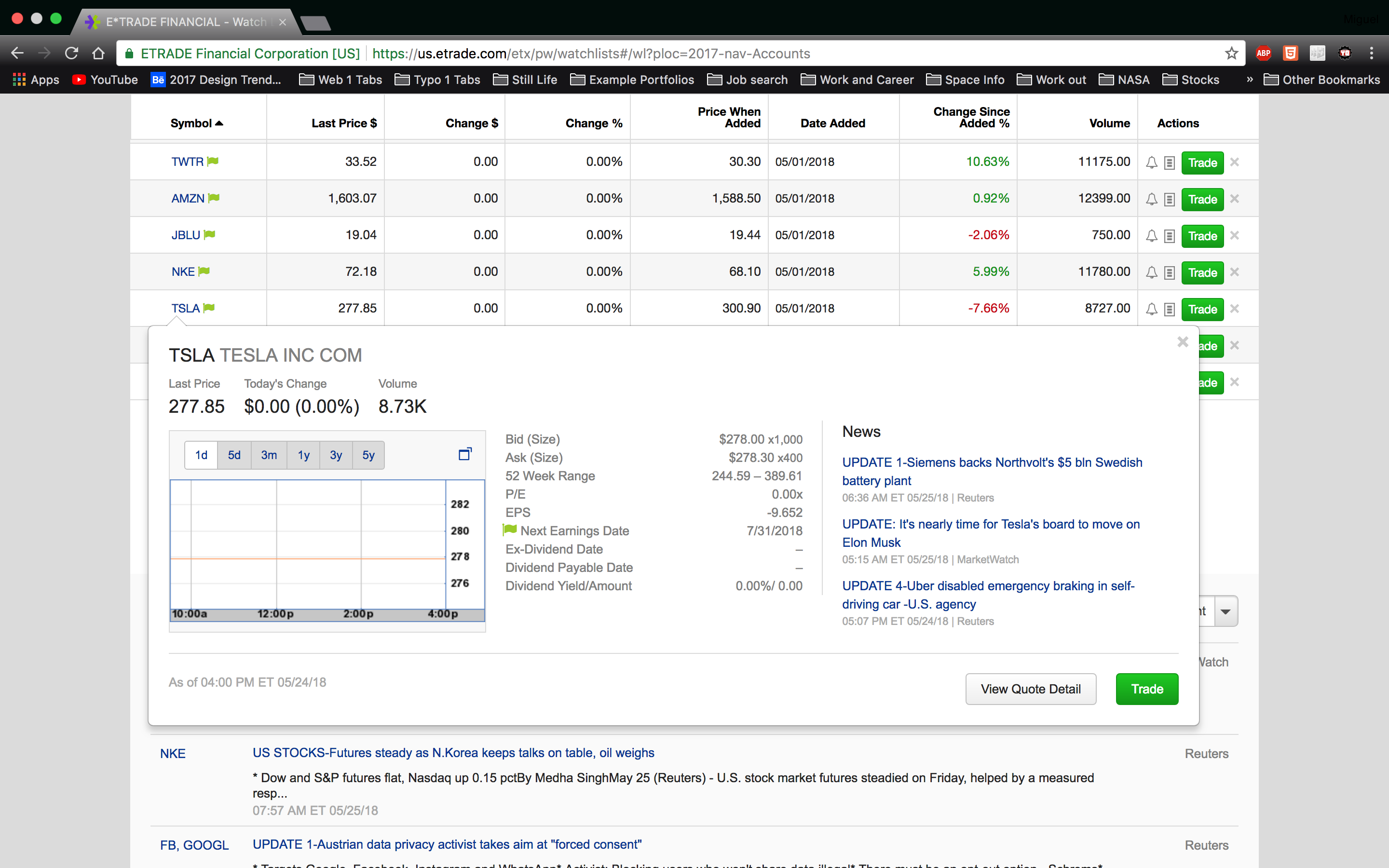Switch the TSLA chart to 1y
The height and width of the screenshot is (868, 1389).
tap(304, 455)
